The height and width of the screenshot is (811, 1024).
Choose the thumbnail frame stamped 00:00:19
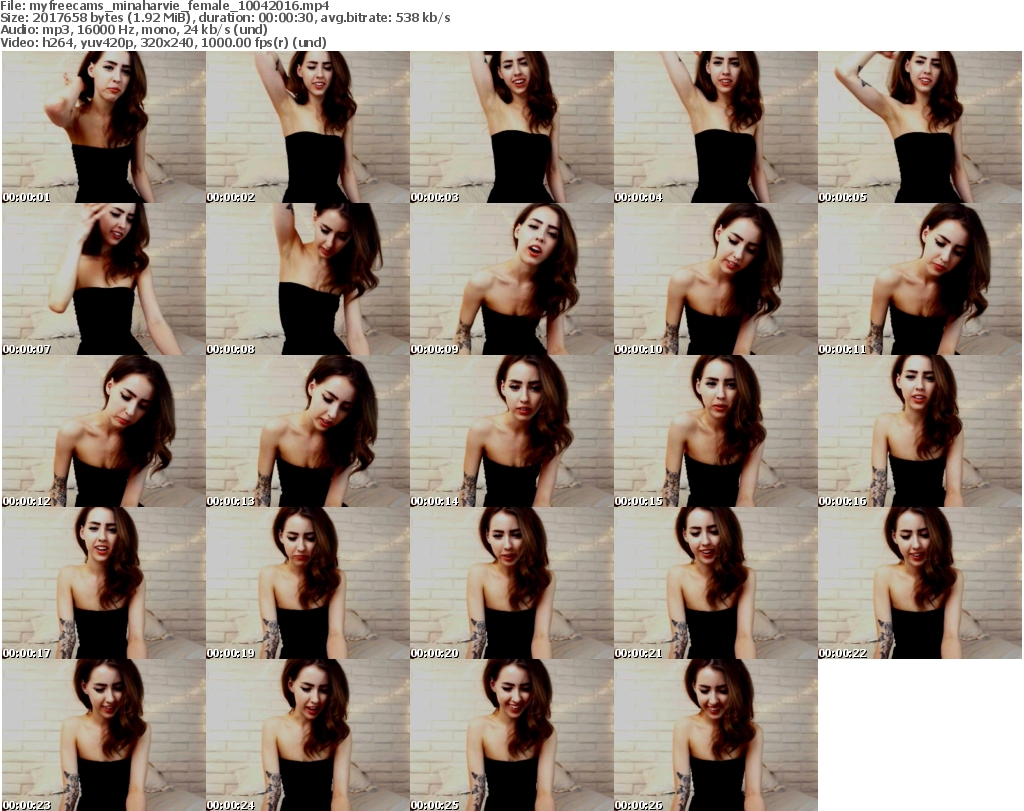point(308,583)
